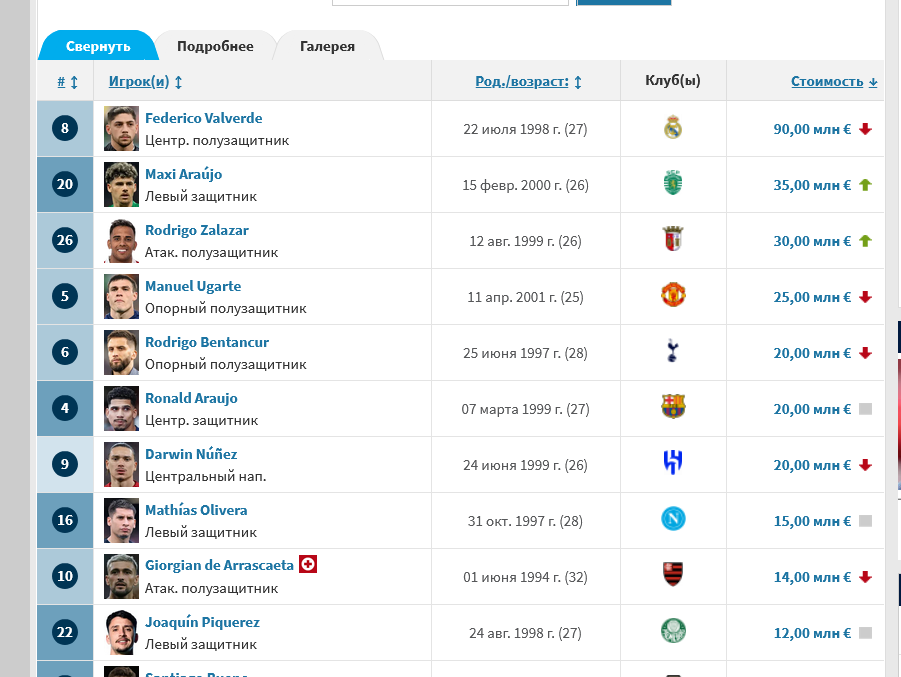This screenshot has height=677, width=901.
Task: Open the Галерея tab
Action: [x=328, y=46]
